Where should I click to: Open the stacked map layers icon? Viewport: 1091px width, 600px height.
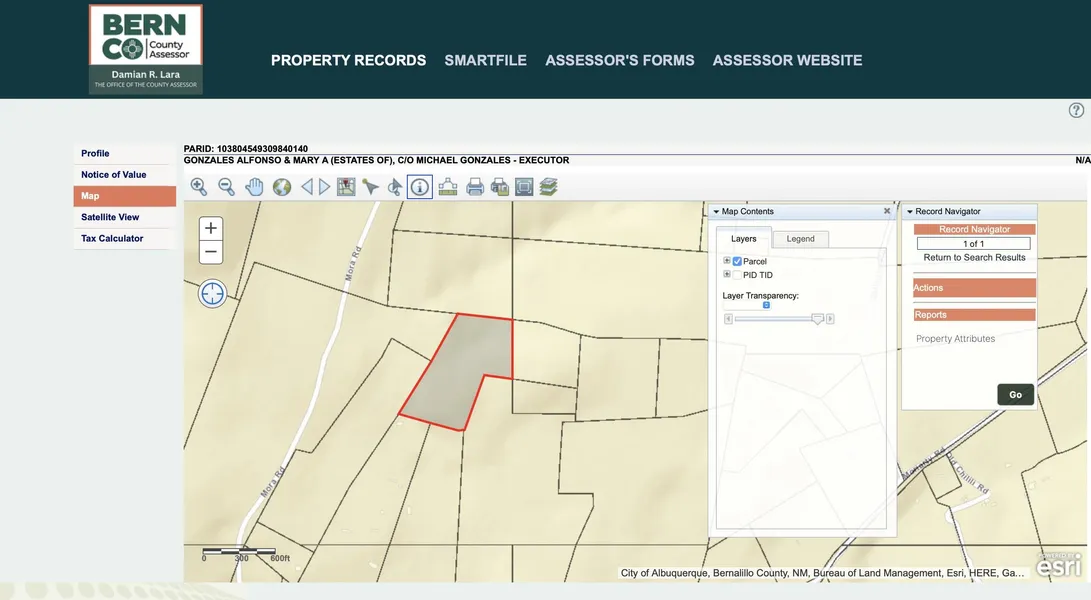tap(548, 187)
